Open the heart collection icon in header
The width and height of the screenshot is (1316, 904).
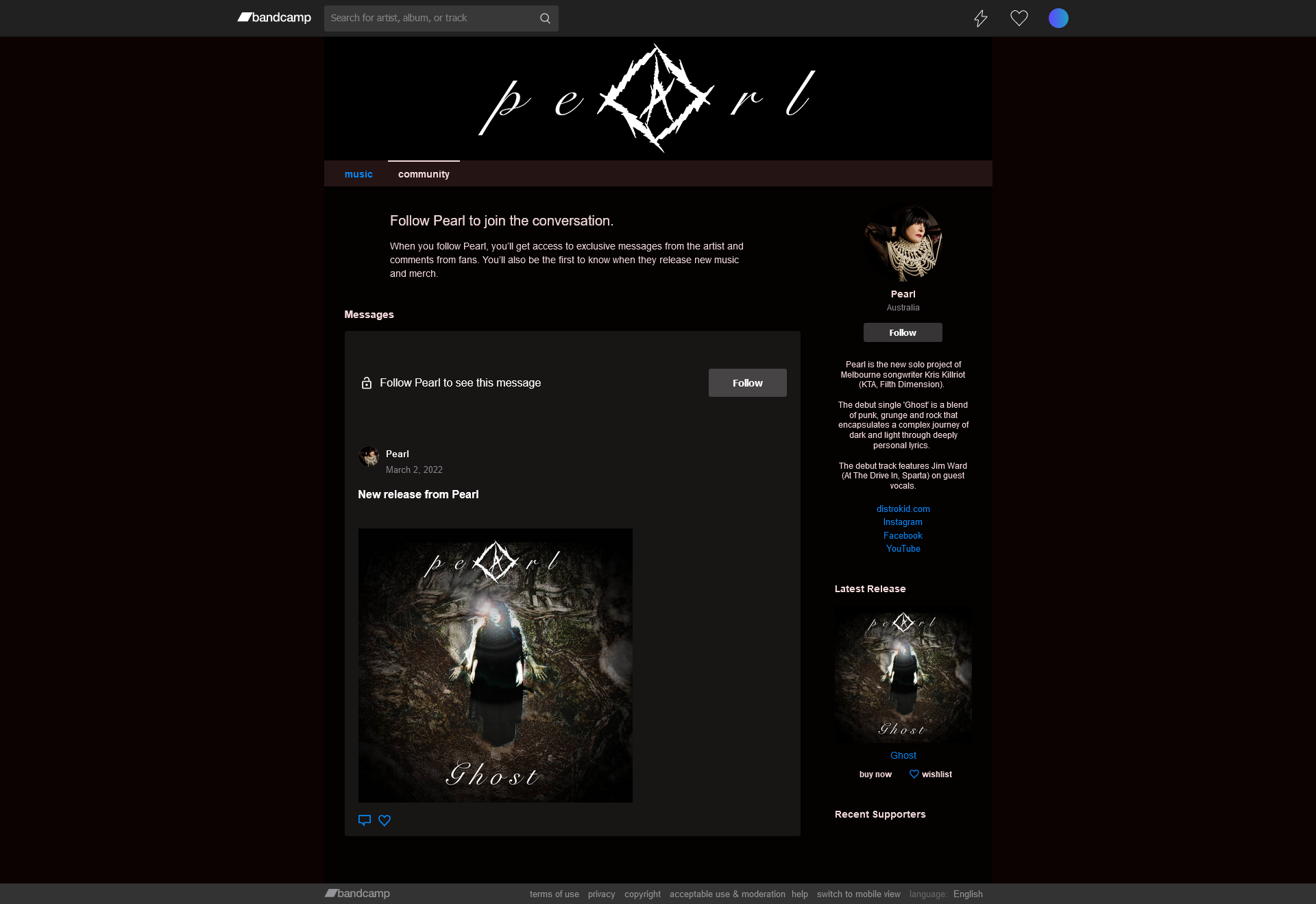point(1019,19)
